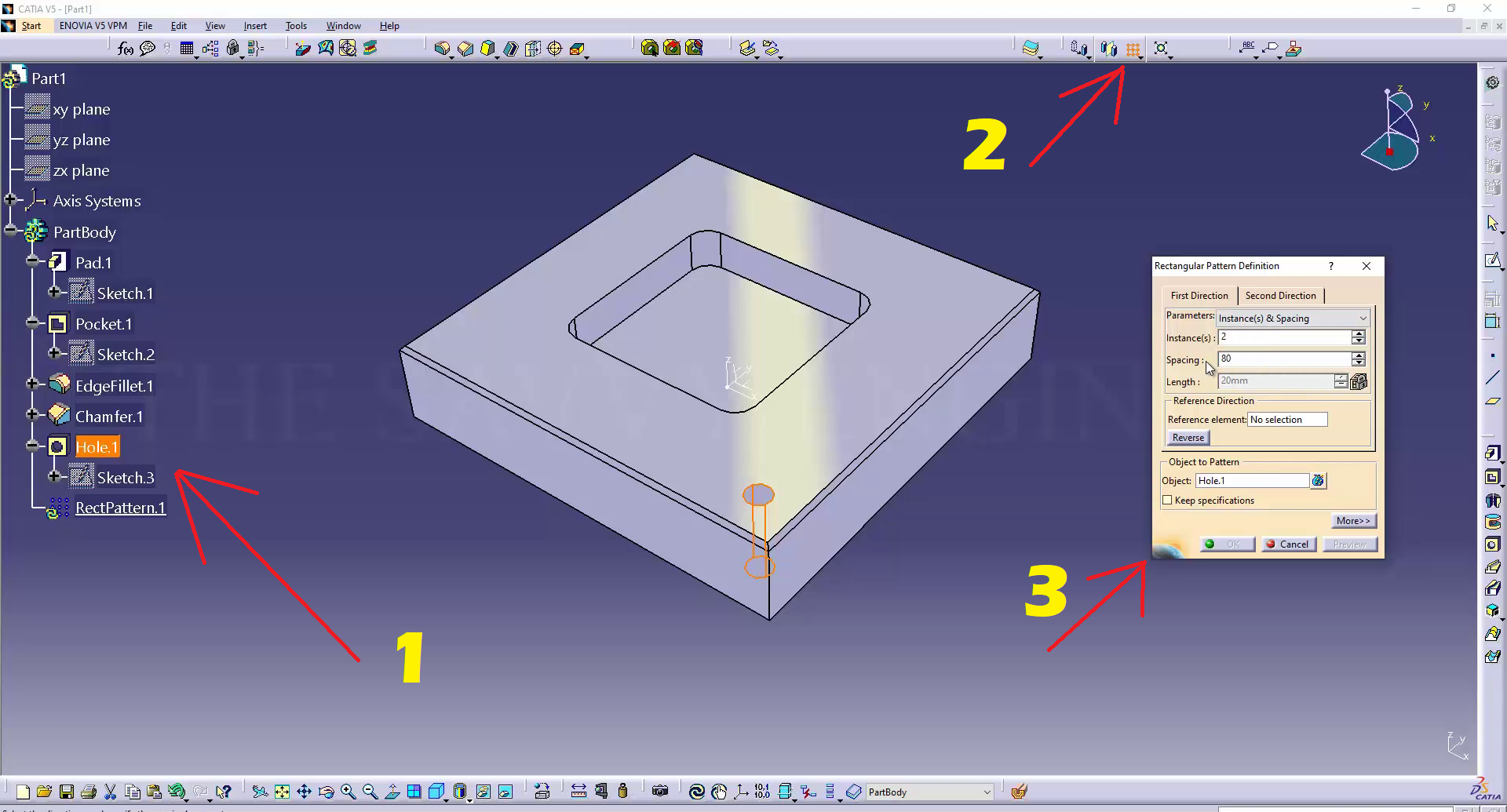The height and width of the screenshot is (812, 1507).
Task: Click the Design Table icon
Action: [187, 49]
